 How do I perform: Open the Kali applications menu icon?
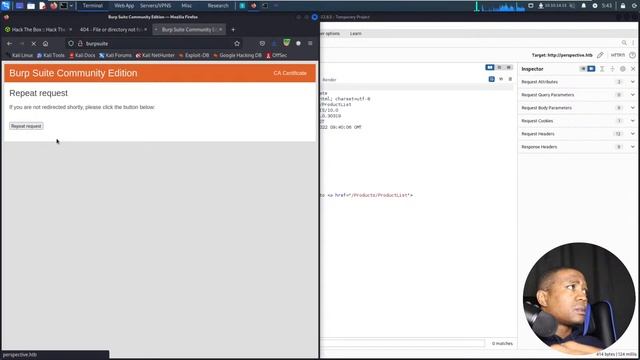point(5,6)
